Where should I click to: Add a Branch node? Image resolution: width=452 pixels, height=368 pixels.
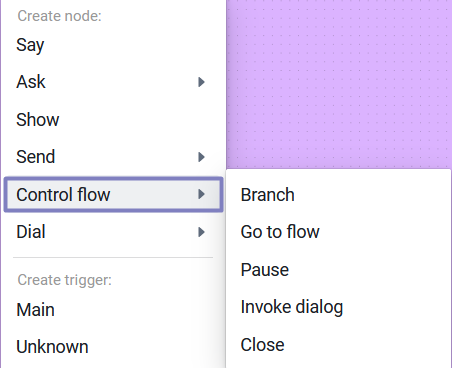338,195
